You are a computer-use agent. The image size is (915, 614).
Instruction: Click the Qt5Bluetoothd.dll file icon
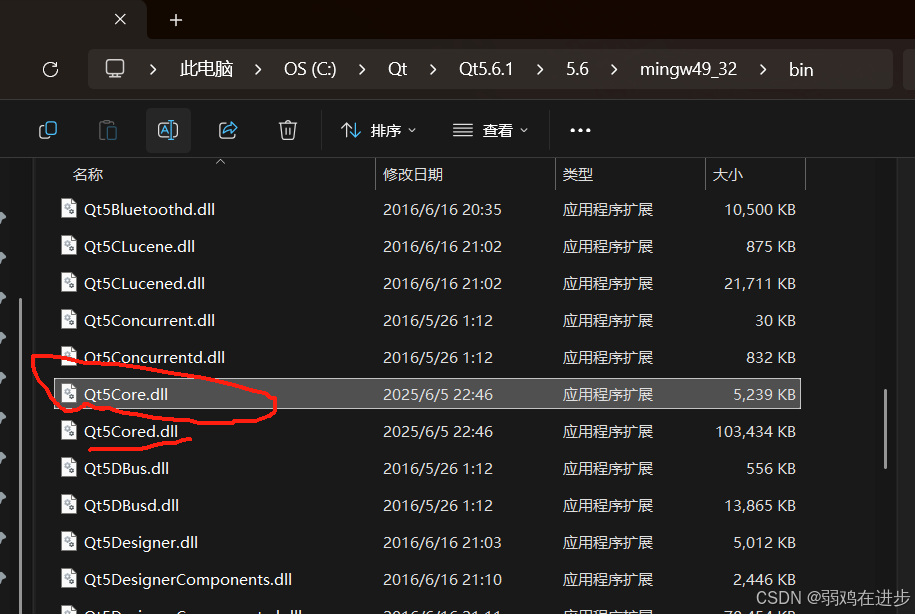point(69,208)
